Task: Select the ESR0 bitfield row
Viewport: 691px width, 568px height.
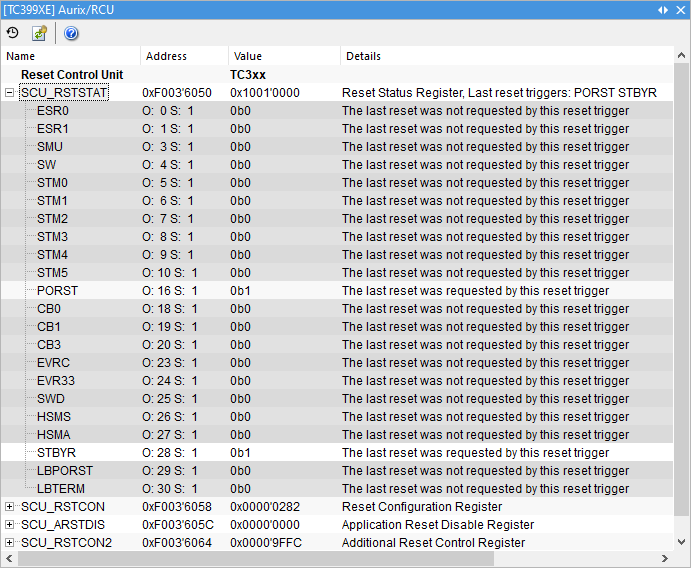Action: click(53, 111)
